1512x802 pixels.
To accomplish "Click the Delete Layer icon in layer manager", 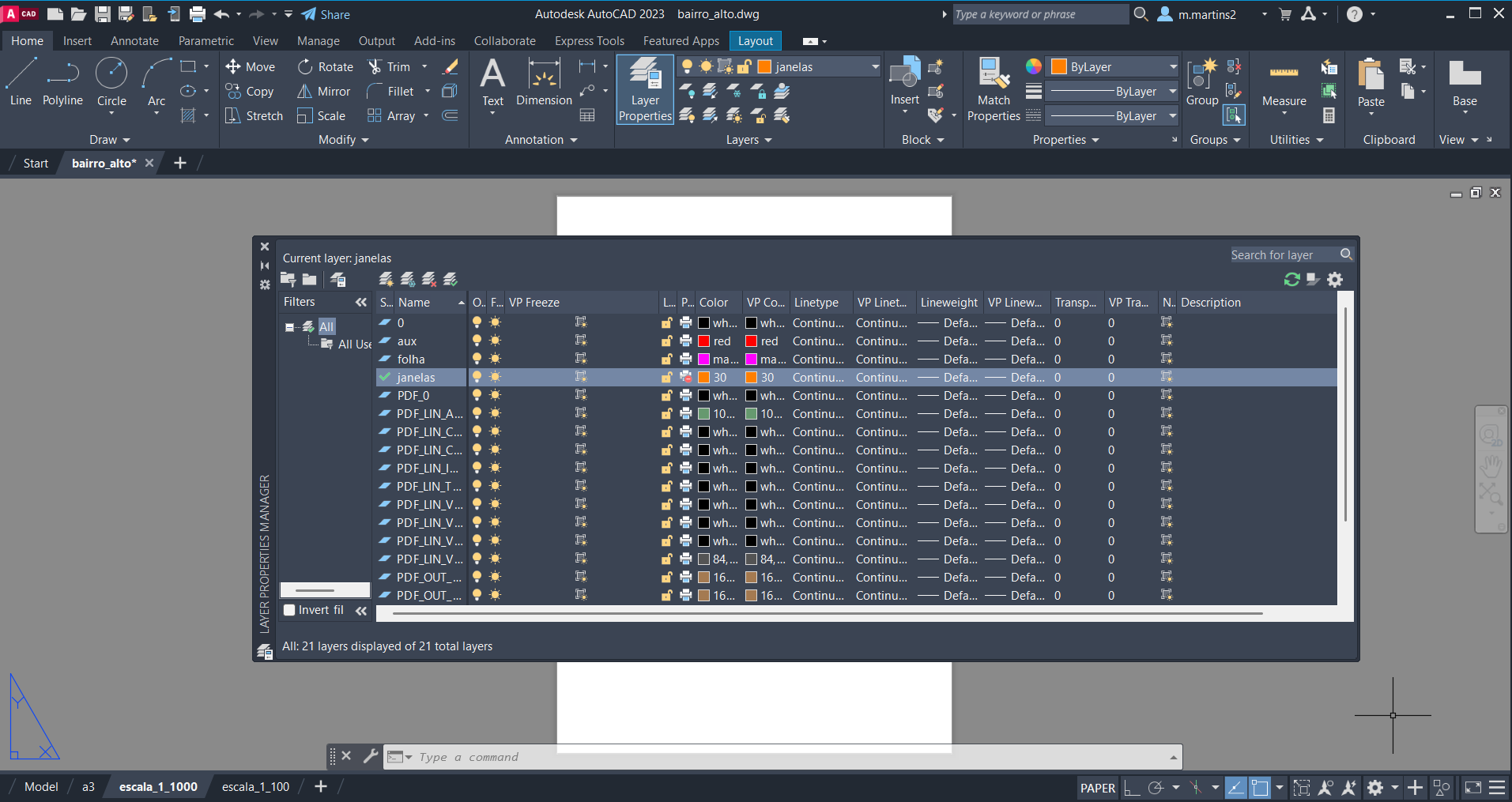I will click(429, 280).
